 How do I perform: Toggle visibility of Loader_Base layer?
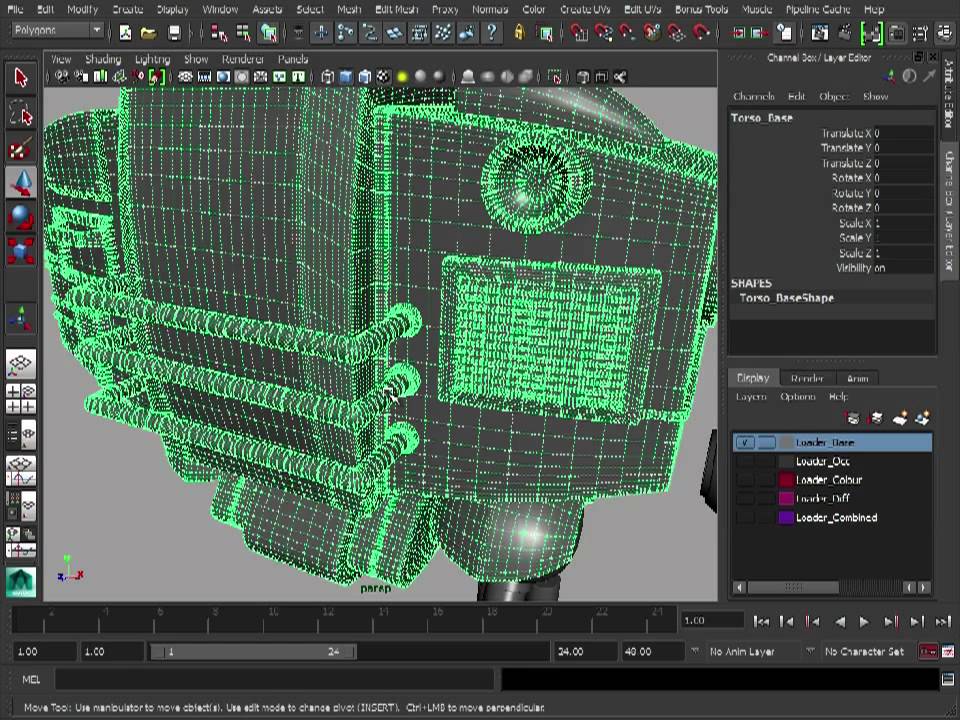click(744, 443)
